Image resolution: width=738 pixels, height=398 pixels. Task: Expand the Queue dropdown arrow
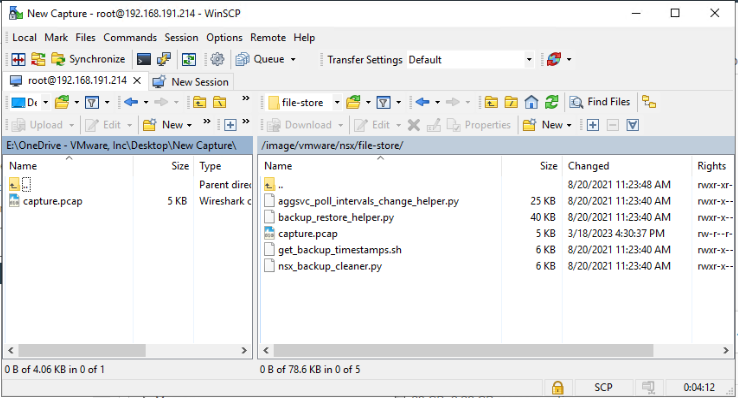tap(293, 59)
